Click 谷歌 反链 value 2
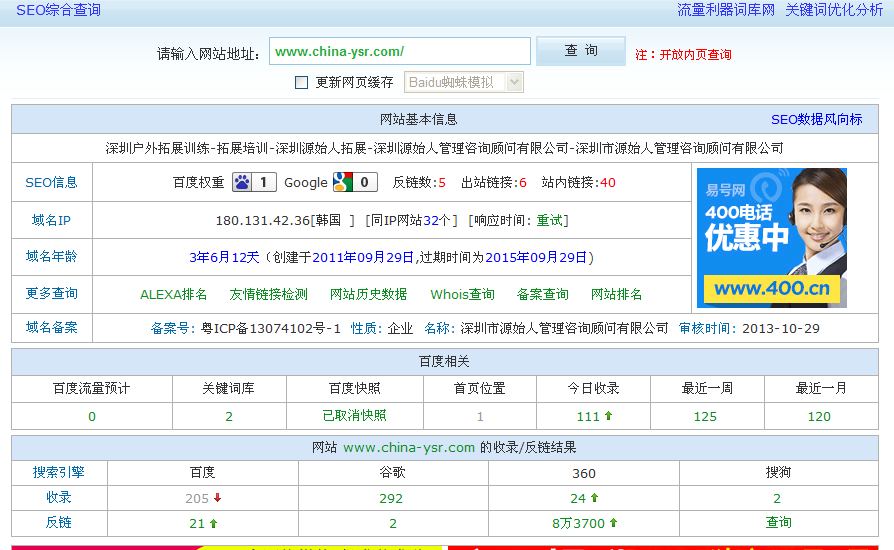Image resolution: width=894 pixels, height=550 pixels. coord(393,524)
